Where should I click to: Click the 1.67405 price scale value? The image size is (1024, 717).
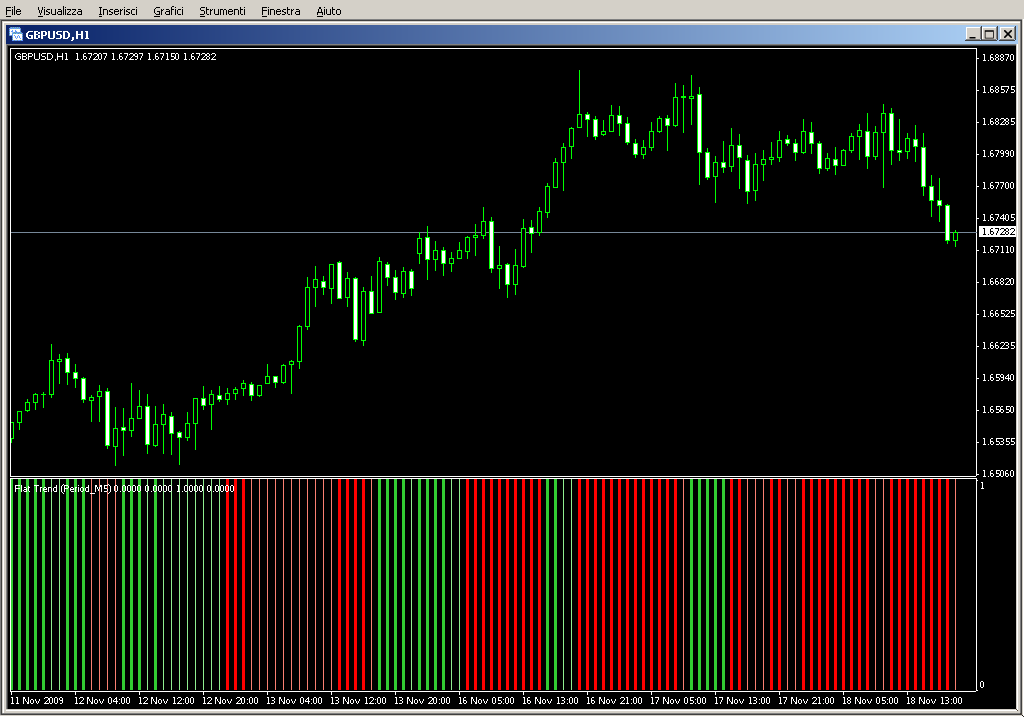(x=998, y=217)
